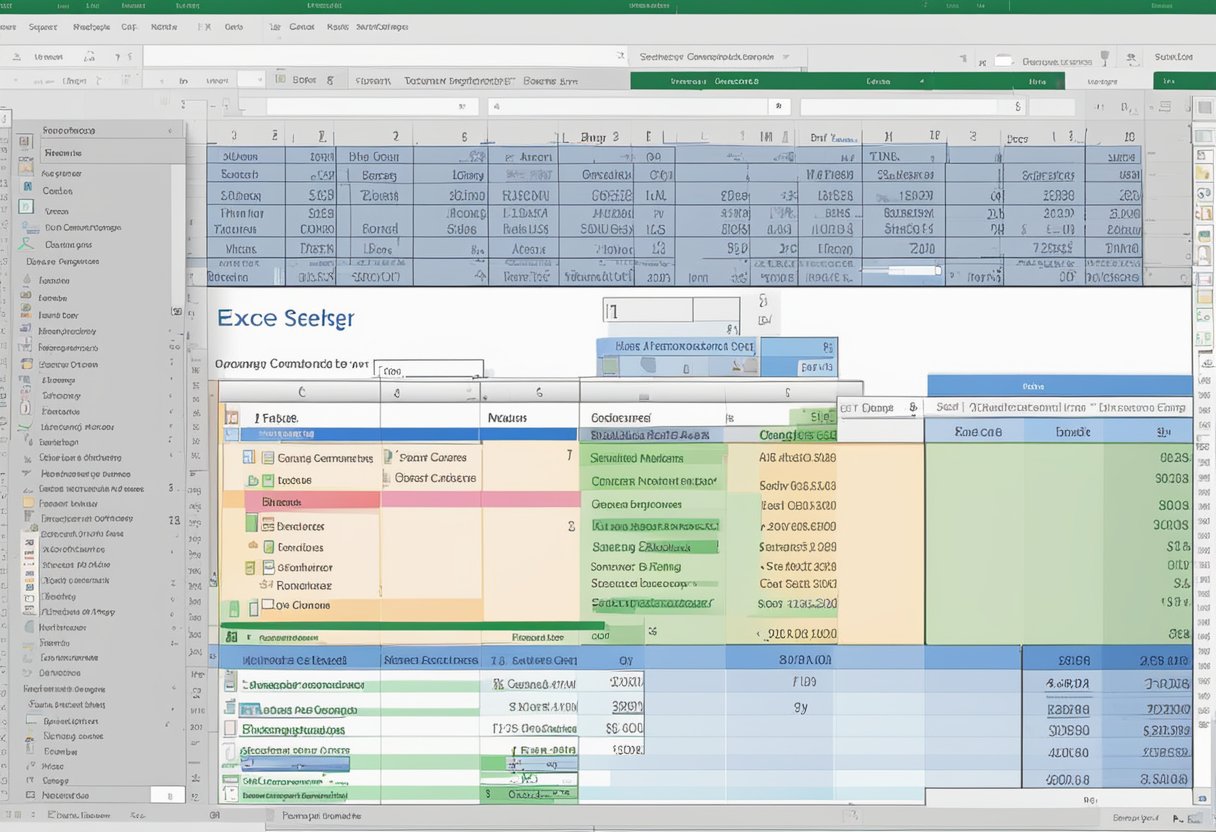This screenshot has height=832, width=1216.
Task: Click the white slider bar in the blue table
Action: [x=900, y=270]
